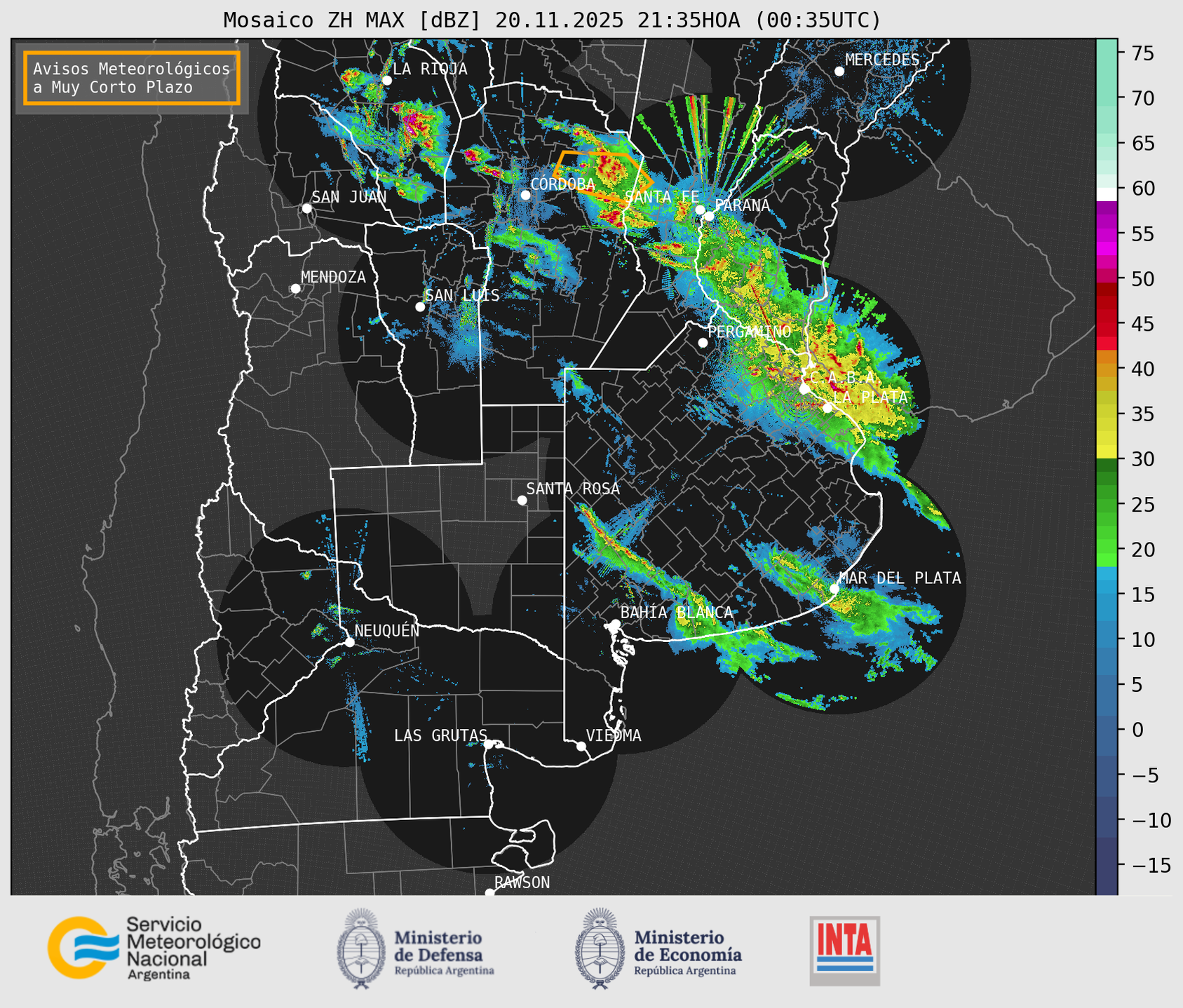Click the 70 tick label on color scale
Viewport: 1183px width, 1008px height.
coord(1143,99)
